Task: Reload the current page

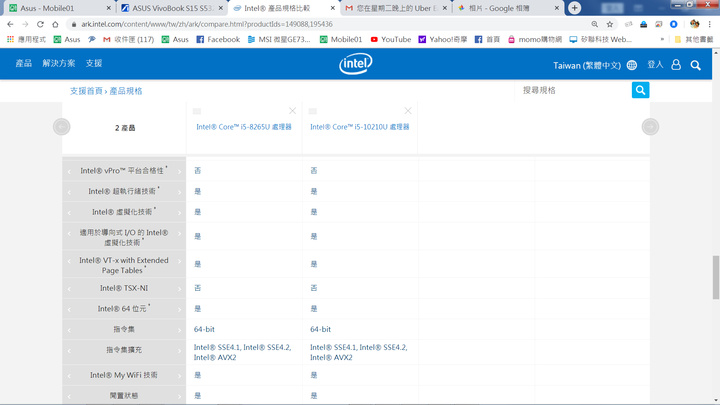Action: (40, 24)
